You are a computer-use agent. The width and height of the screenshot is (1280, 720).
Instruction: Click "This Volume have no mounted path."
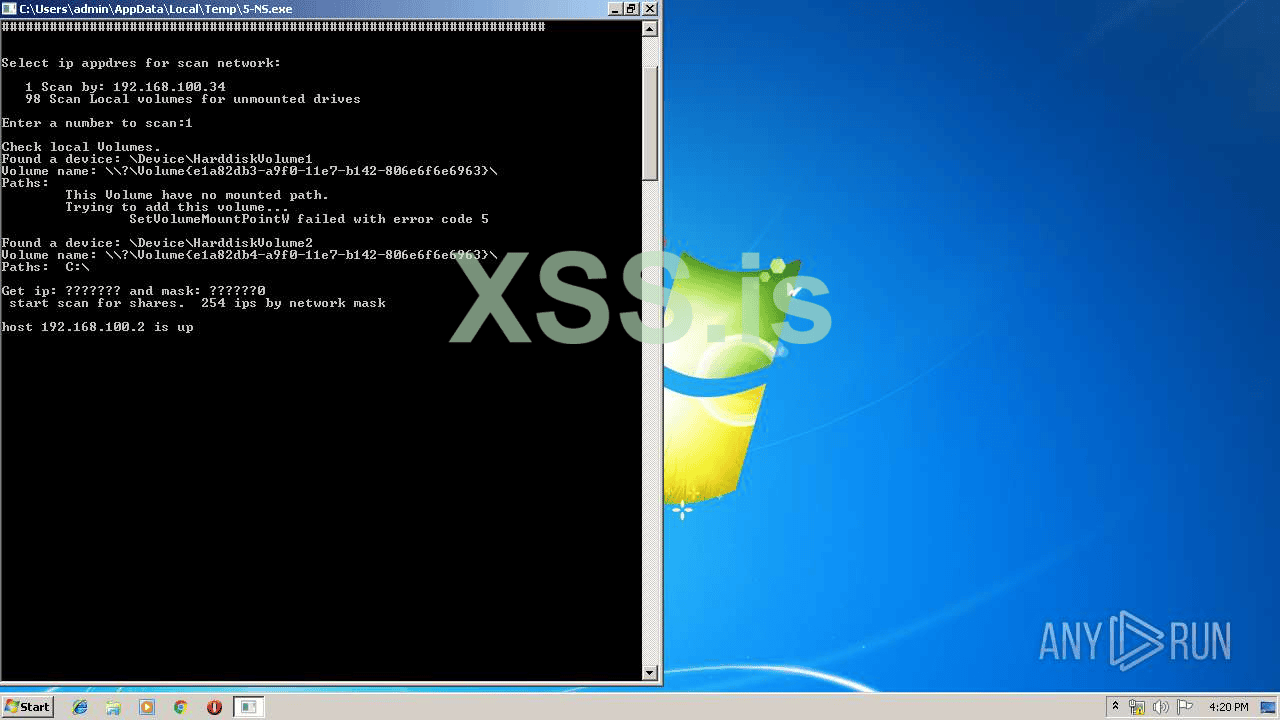click(x=197, y=195)
